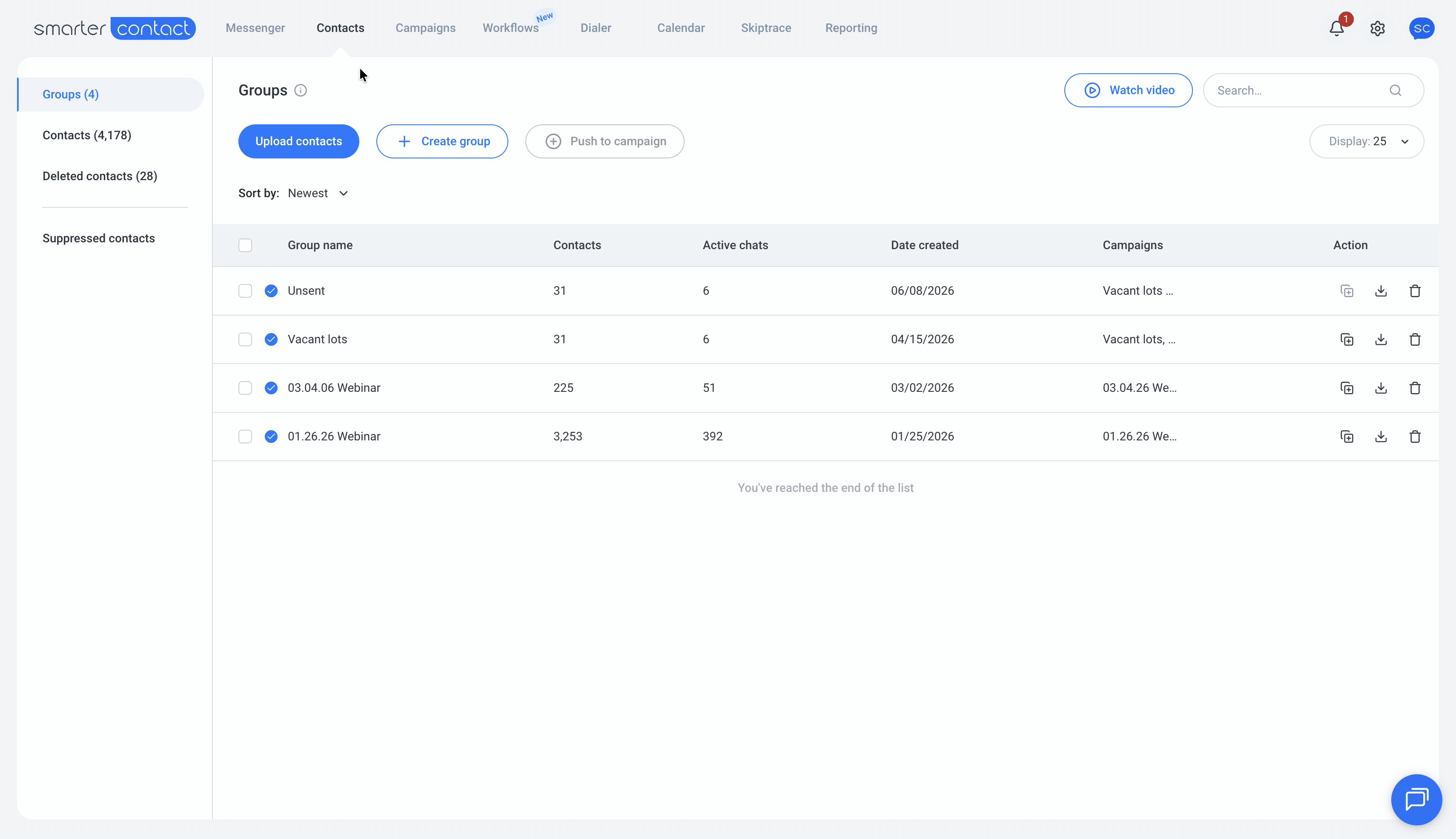Screen dimensions: 1456x839
Task: Open the settings gear
Action: pyautogui.click(x=1377, y=28)
